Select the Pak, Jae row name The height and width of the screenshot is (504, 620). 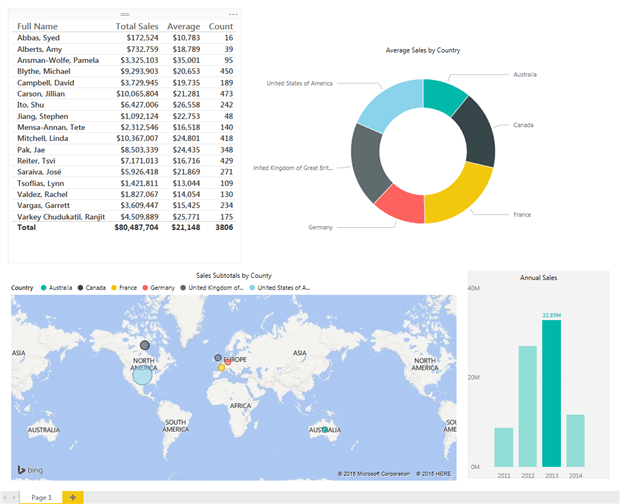coord(31,150)
